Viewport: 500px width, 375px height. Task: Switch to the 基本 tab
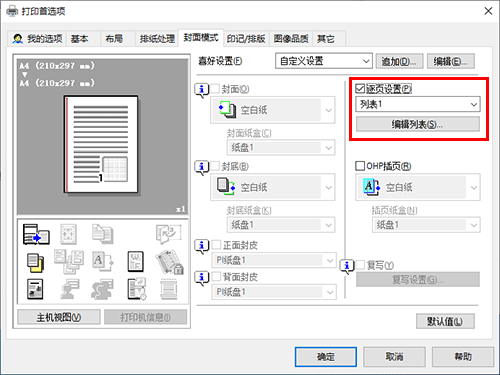pos(83,39)
